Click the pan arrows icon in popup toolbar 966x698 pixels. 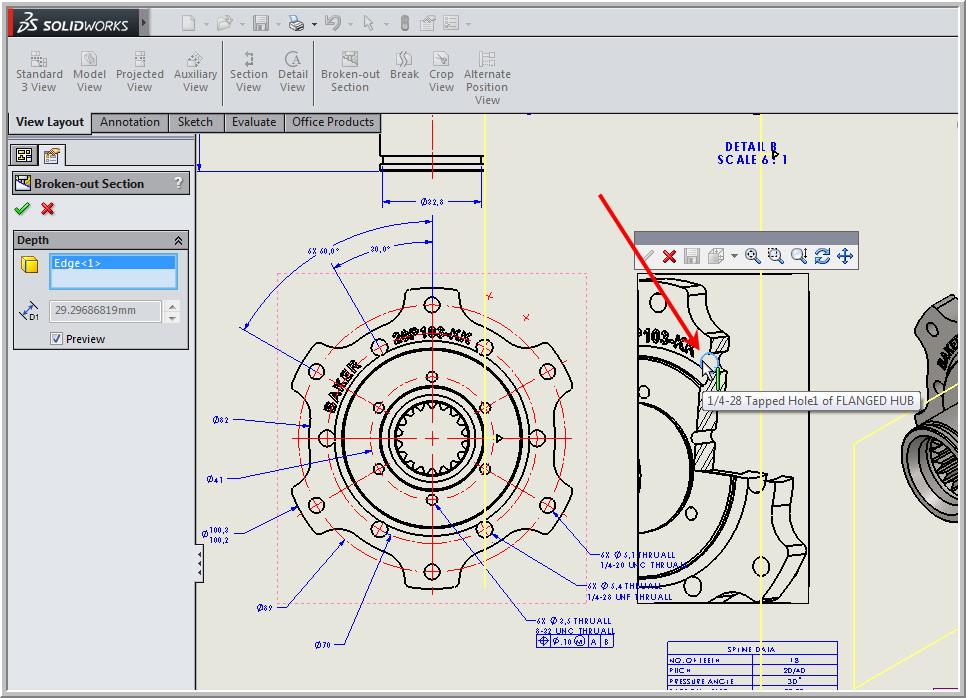[845, 256]
